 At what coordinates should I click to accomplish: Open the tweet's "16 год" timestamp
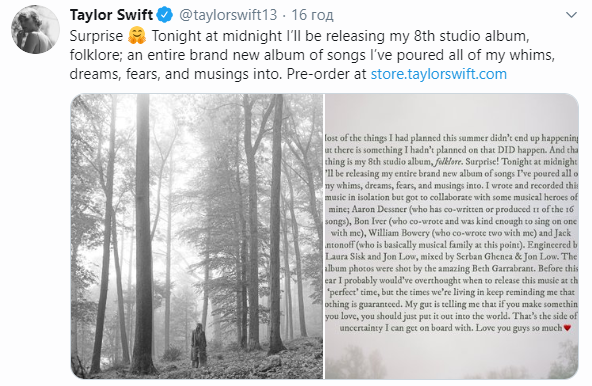pos(312,15)
